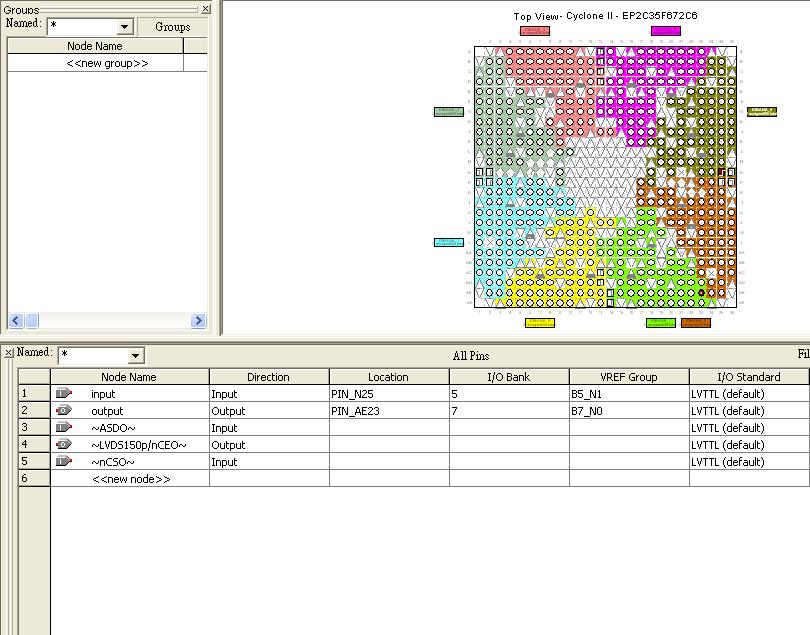Close the All Pins panel
This screenshot has width=810, height=635.
coord(6,353)
